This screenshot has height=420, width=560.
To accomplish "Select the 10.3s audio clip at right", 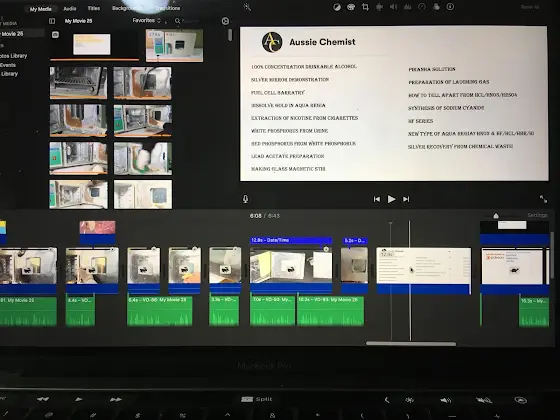I will click(534, 312).
